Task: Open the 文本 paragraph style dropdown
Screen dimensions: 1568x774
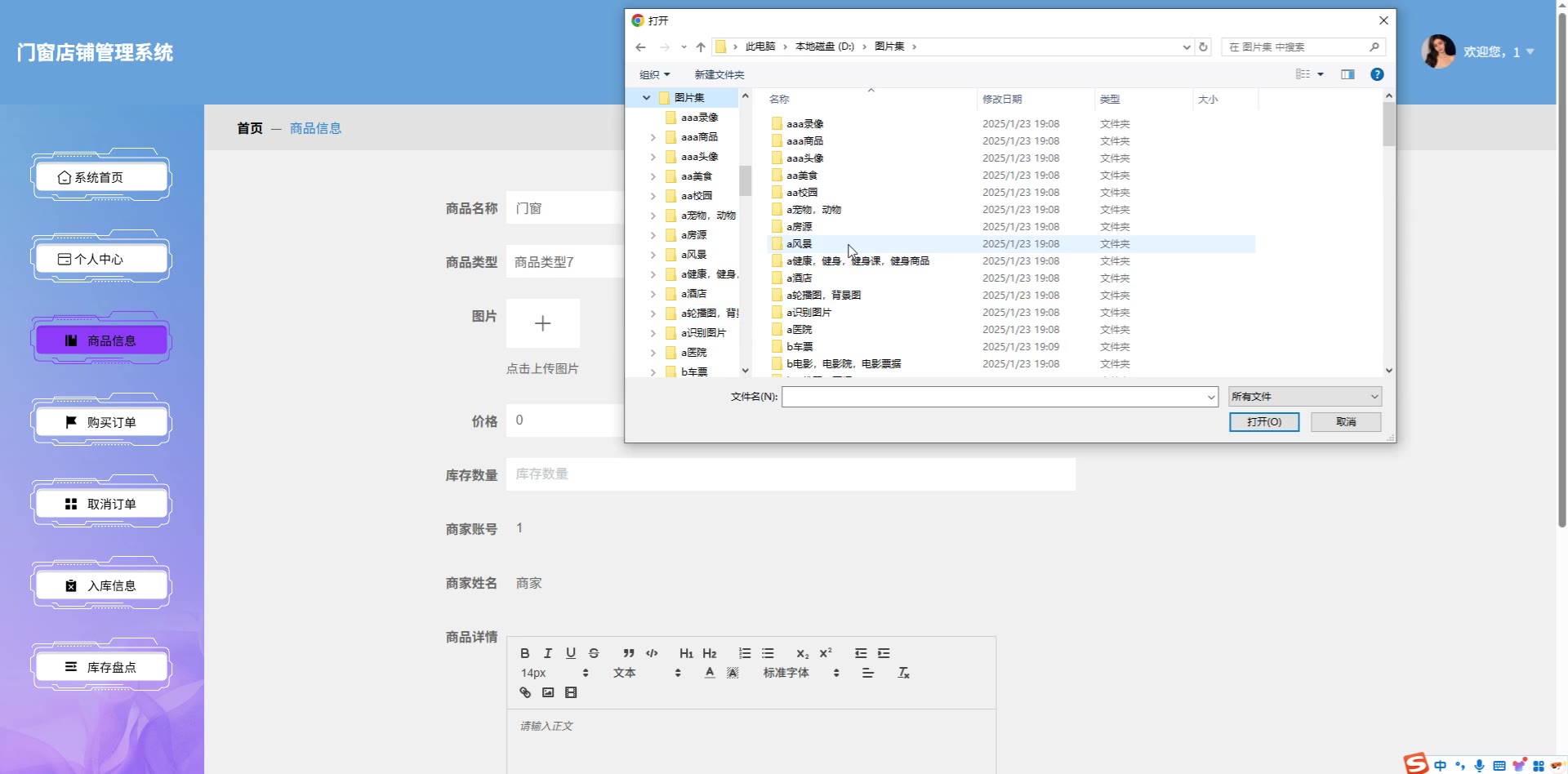Action: [x=647, y=673]
